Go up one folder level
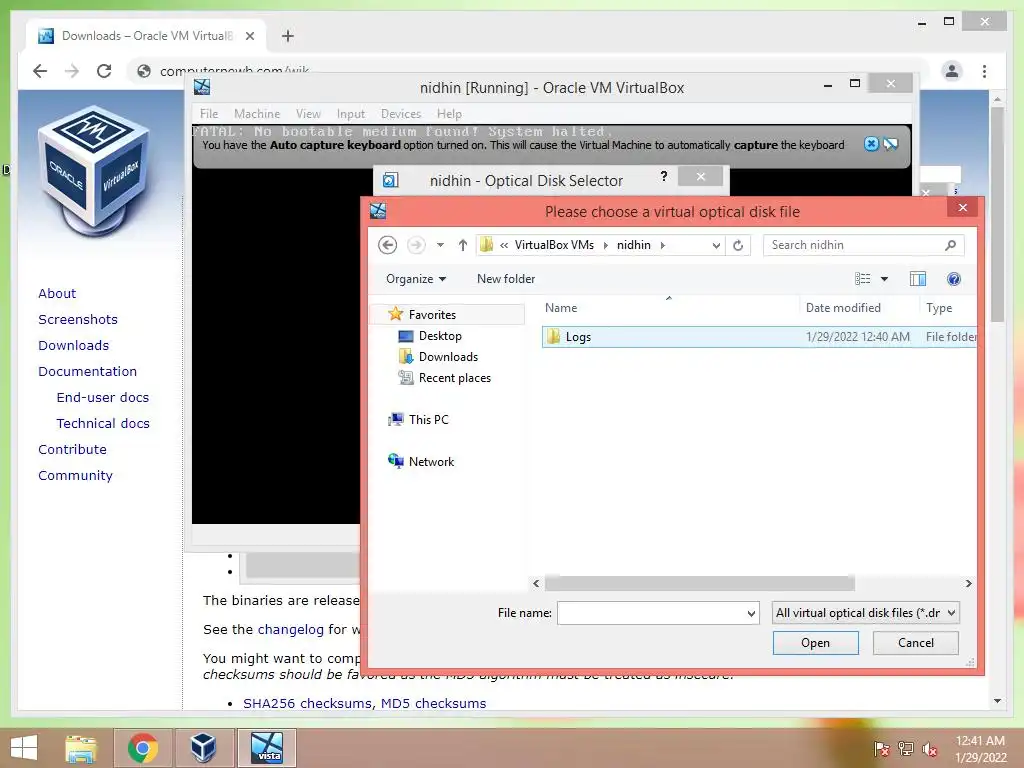This screenshot has width=1024, height=768. [462, 246]
